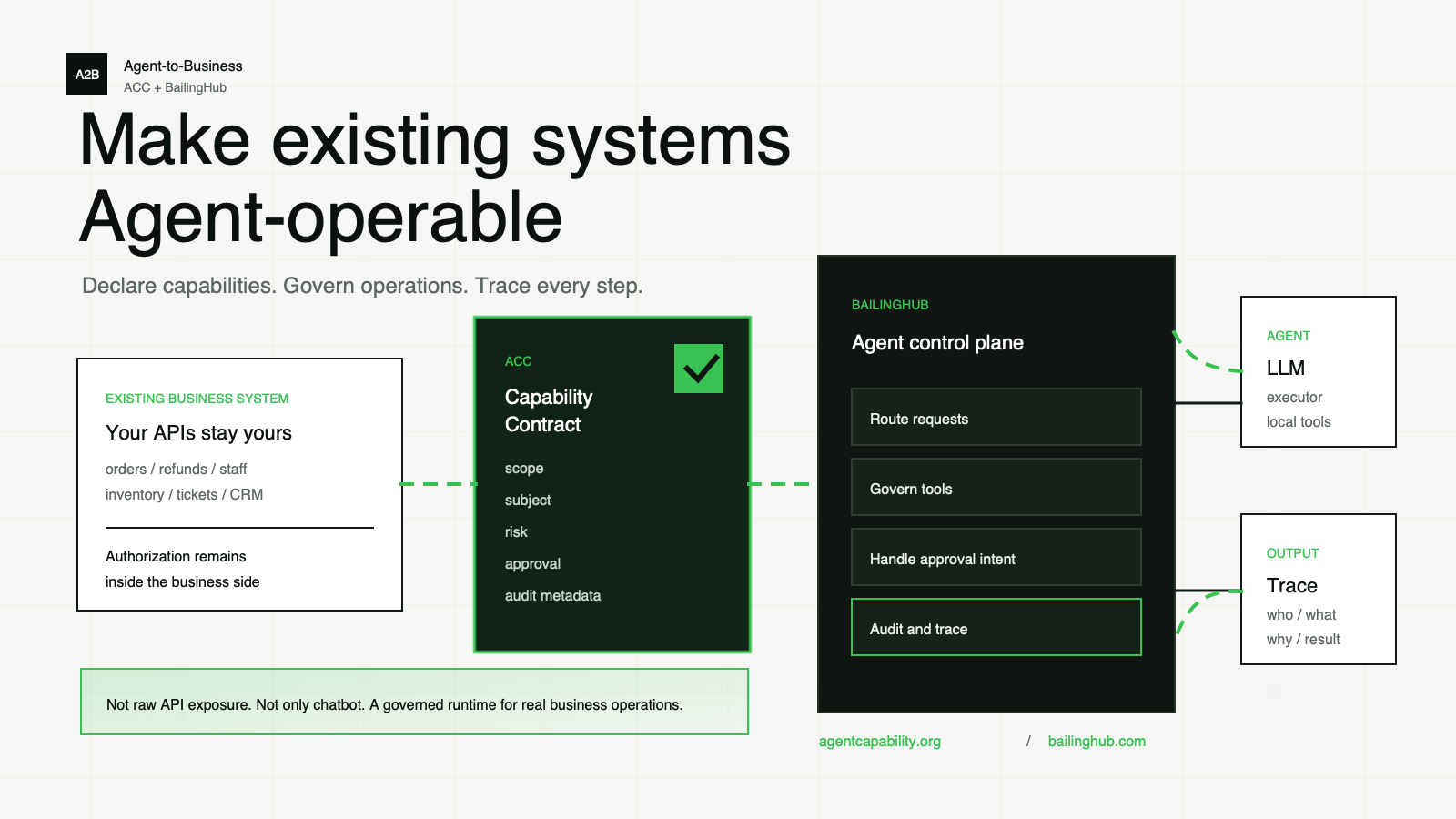Image resolution: width=1456 pixels, height=819 pixels.
Task: Click the Handle approval intent box
Action: (x=996, y=557)
